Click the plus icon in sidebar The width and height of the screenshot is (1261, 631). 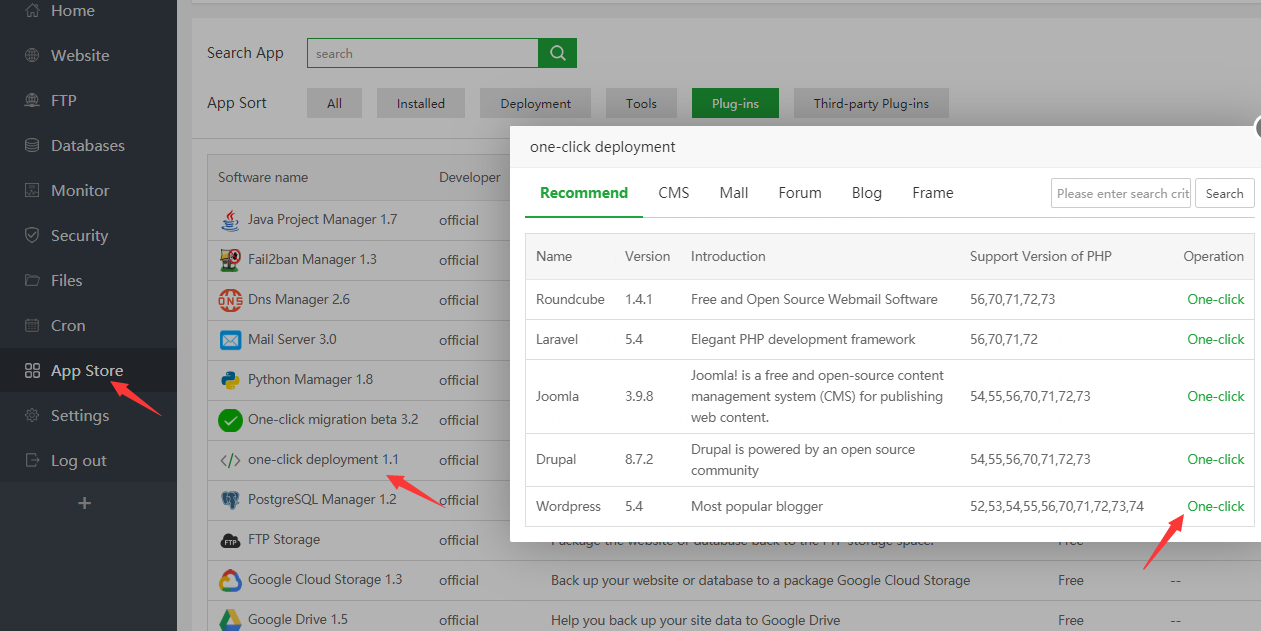pyautogui.click(x=85, y=503)
